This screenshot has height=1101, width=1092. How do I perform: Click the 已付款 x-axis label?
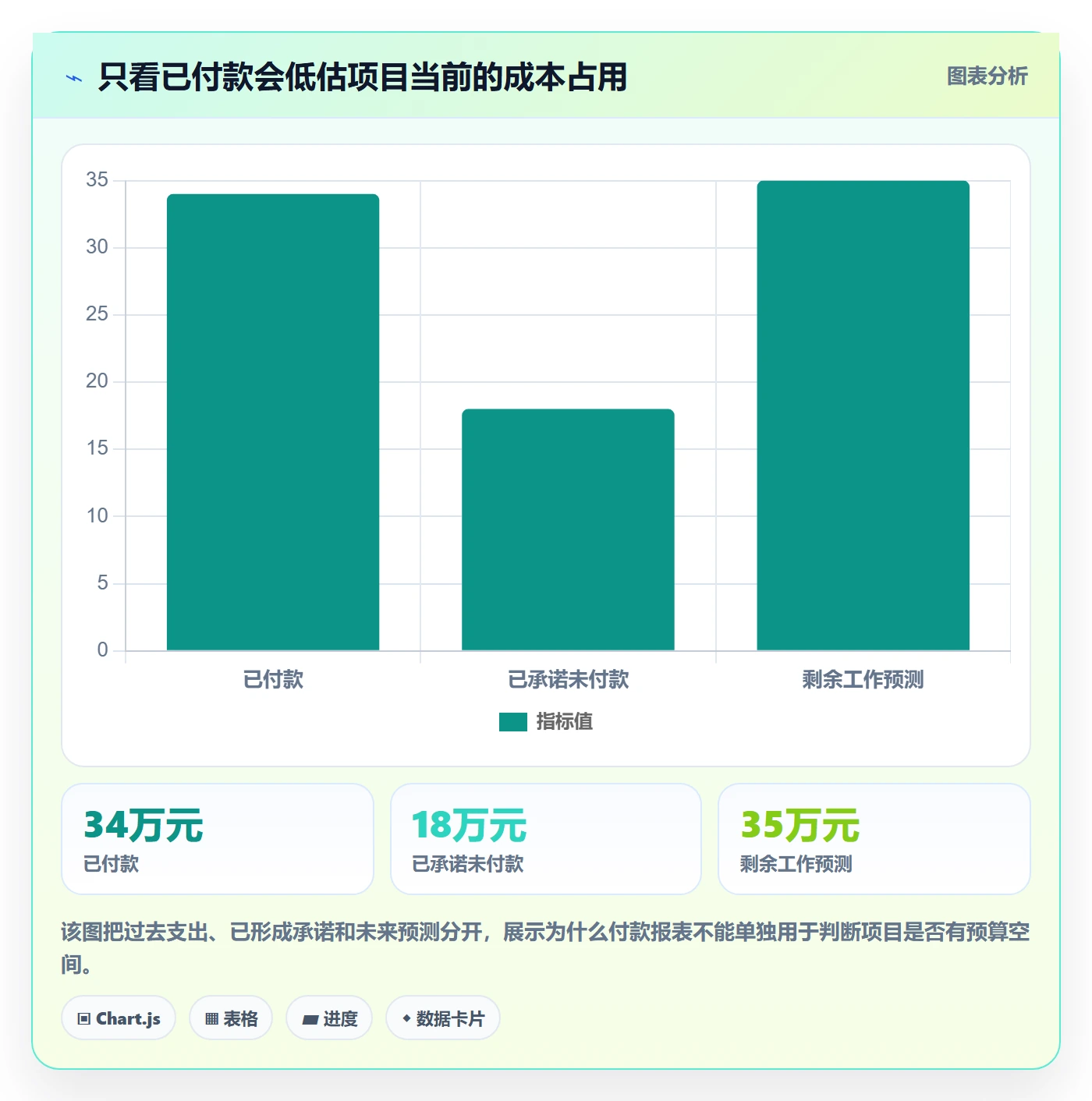(x=273, y=679)
